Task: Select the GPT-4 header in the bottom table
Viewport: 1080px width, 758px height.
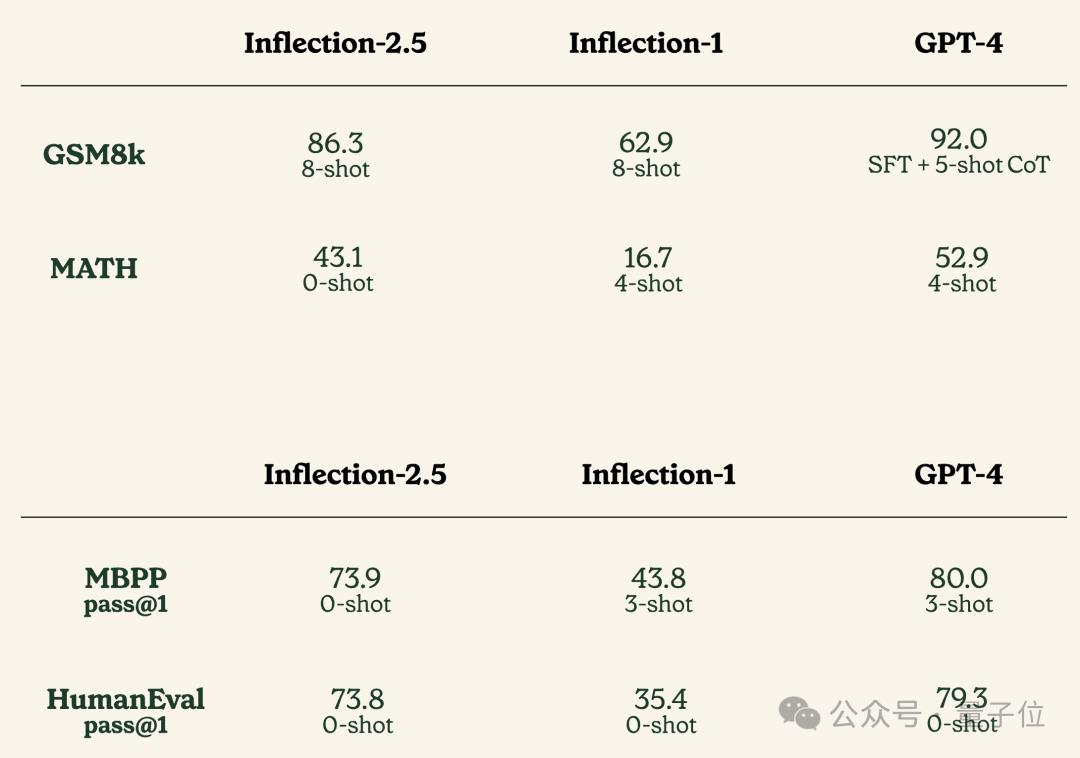Action: click(958, 474)
